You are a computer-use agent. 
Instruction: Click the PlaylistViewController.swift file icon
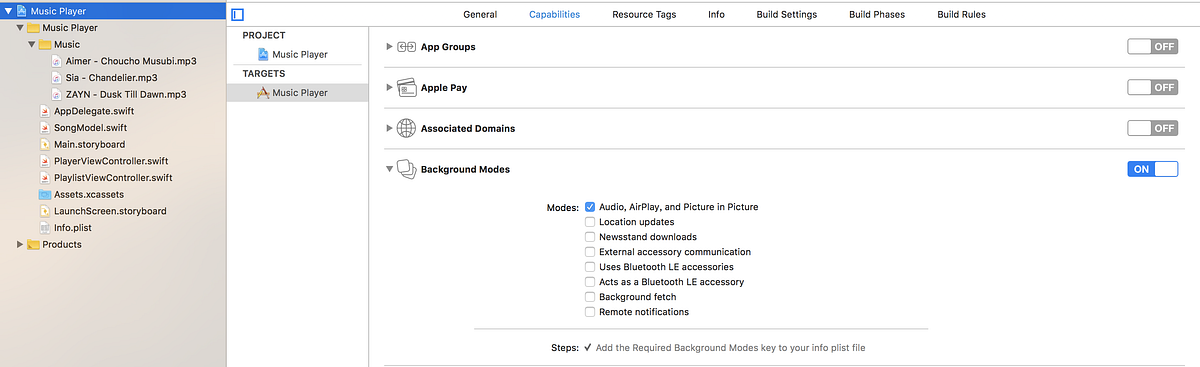click(45, 178)
